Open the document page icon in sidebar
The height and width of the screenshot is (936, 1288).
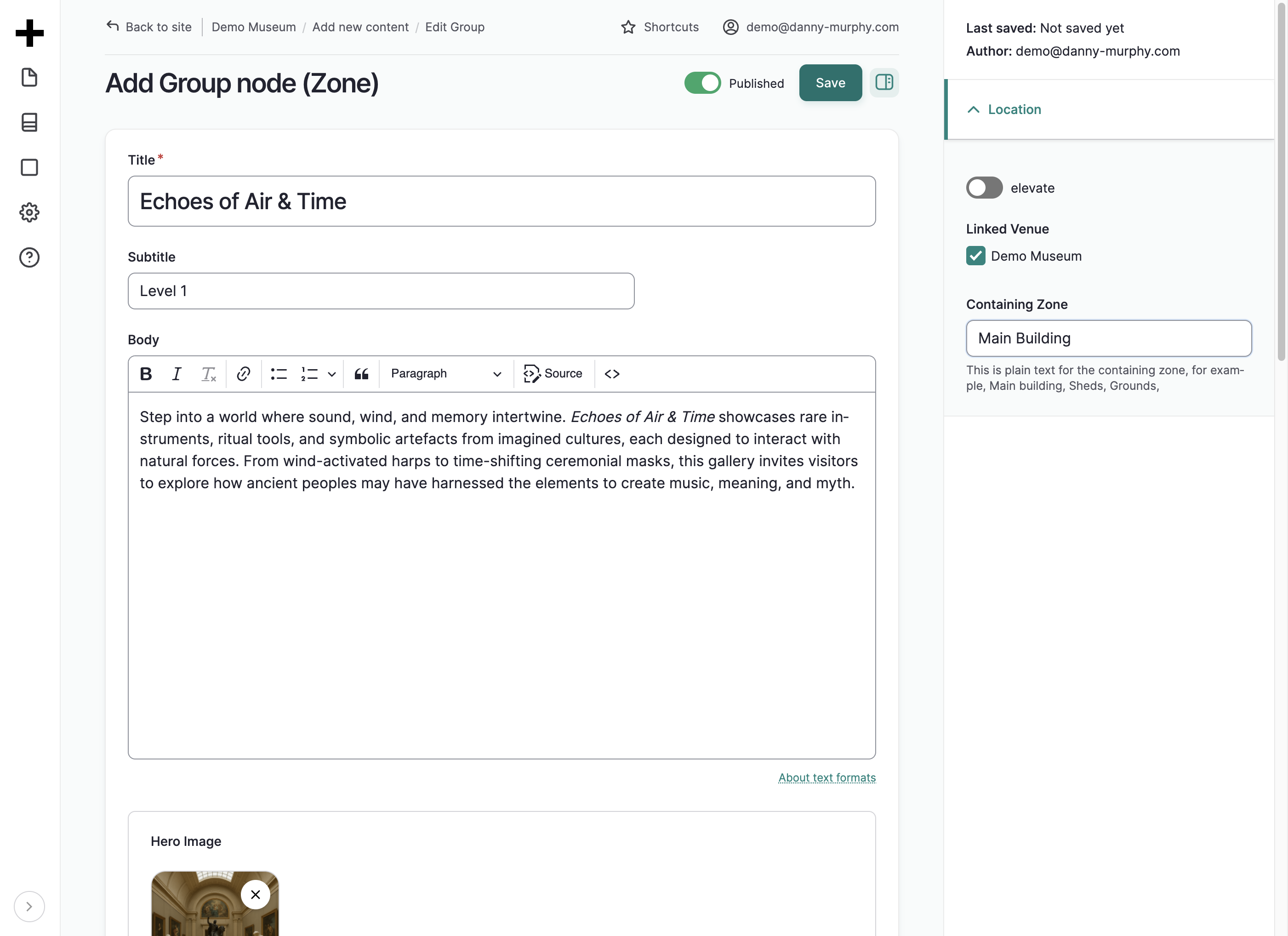coord(29,77)
